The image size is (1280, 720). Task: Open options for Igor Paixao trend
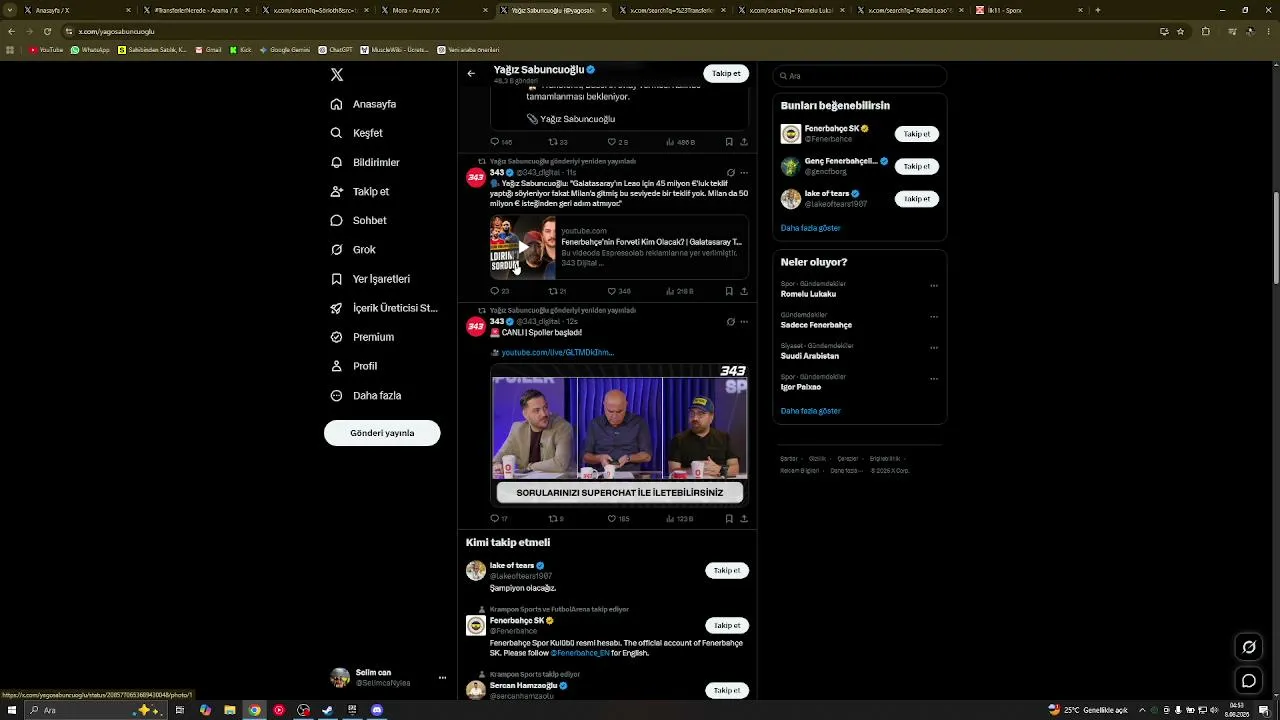click(934, 379)
